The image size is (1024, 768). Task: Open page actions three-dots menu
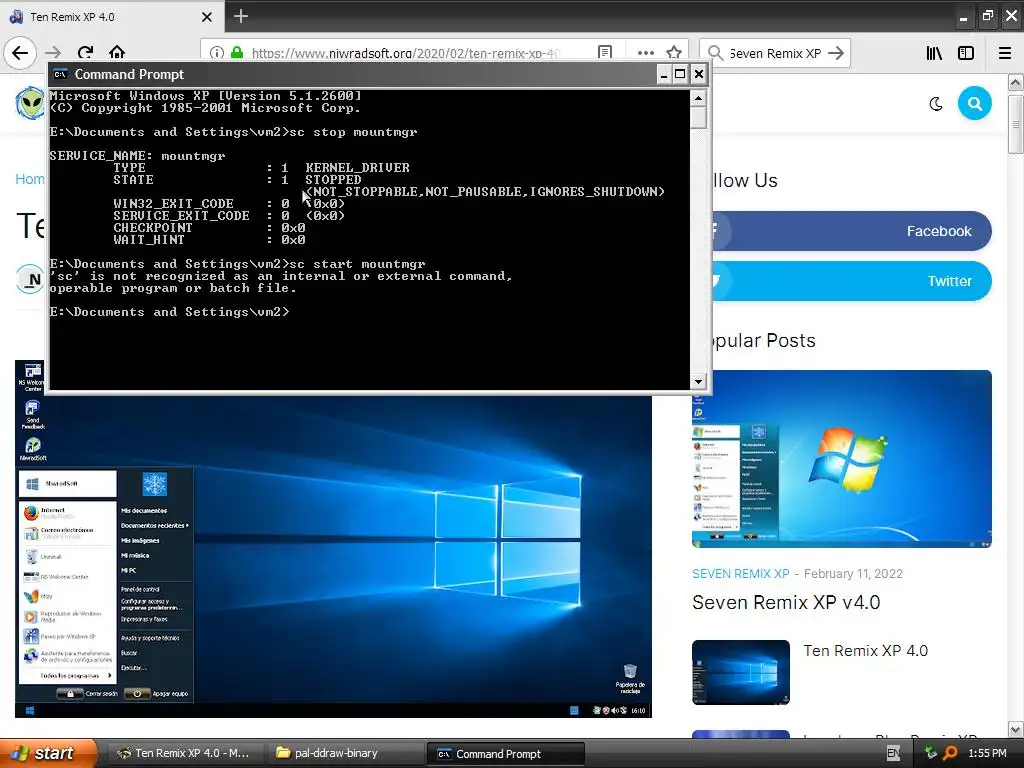[x=646, y=53]
